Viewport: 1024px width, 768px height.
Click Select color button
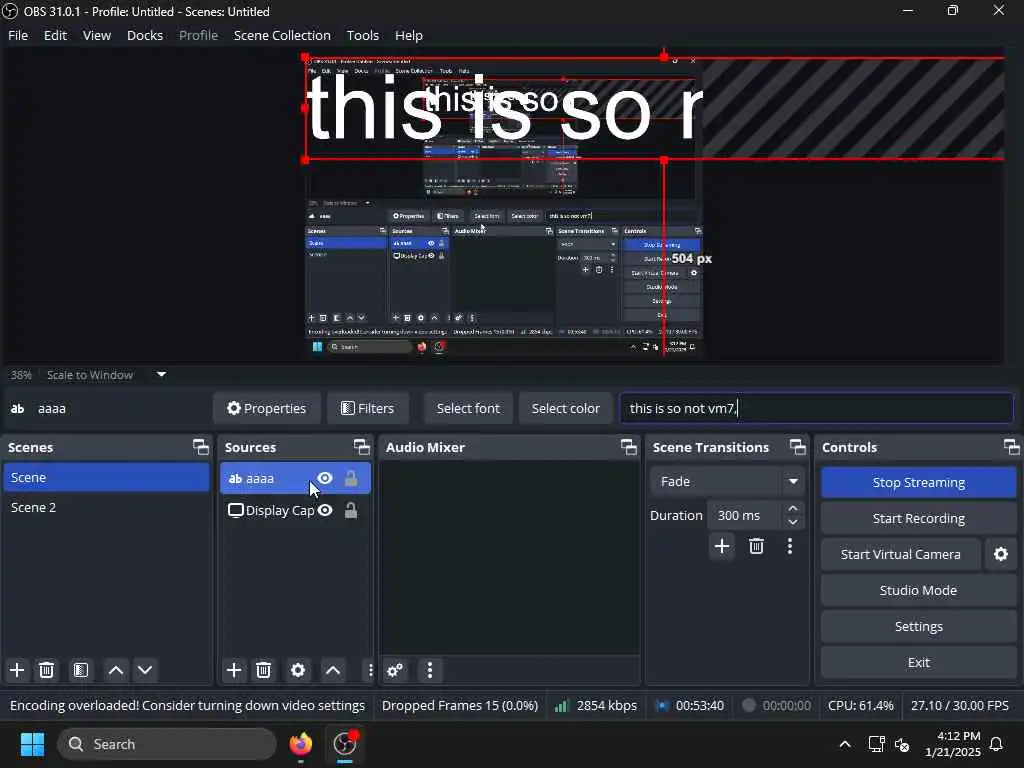[x=566, y=408]
